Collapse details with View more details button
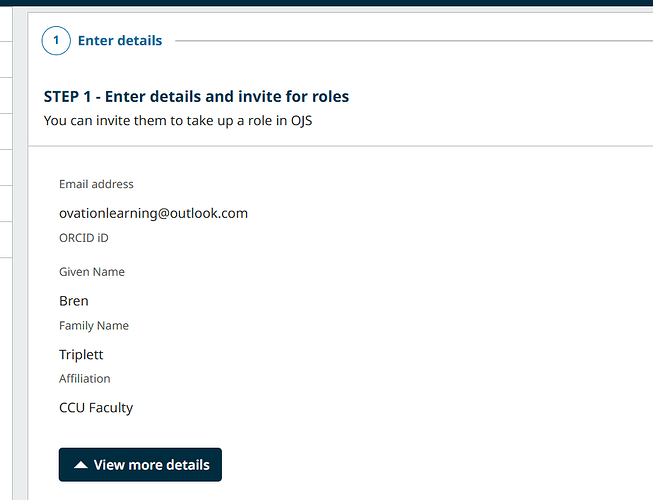 click(x=140, y=465)
